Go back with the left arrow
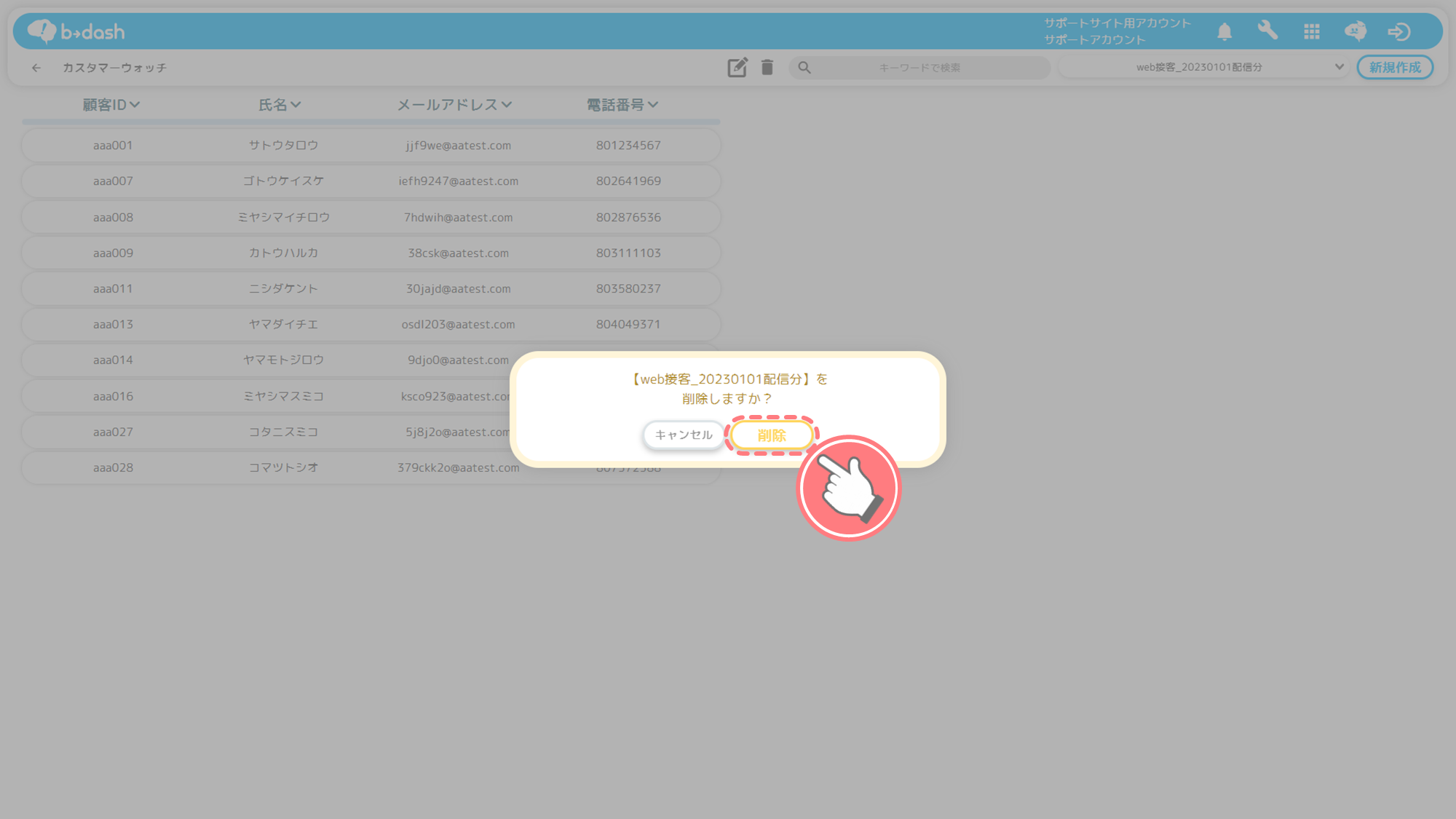The height and width of the screenshot is (819, 1456). click(x=36, y=68)
